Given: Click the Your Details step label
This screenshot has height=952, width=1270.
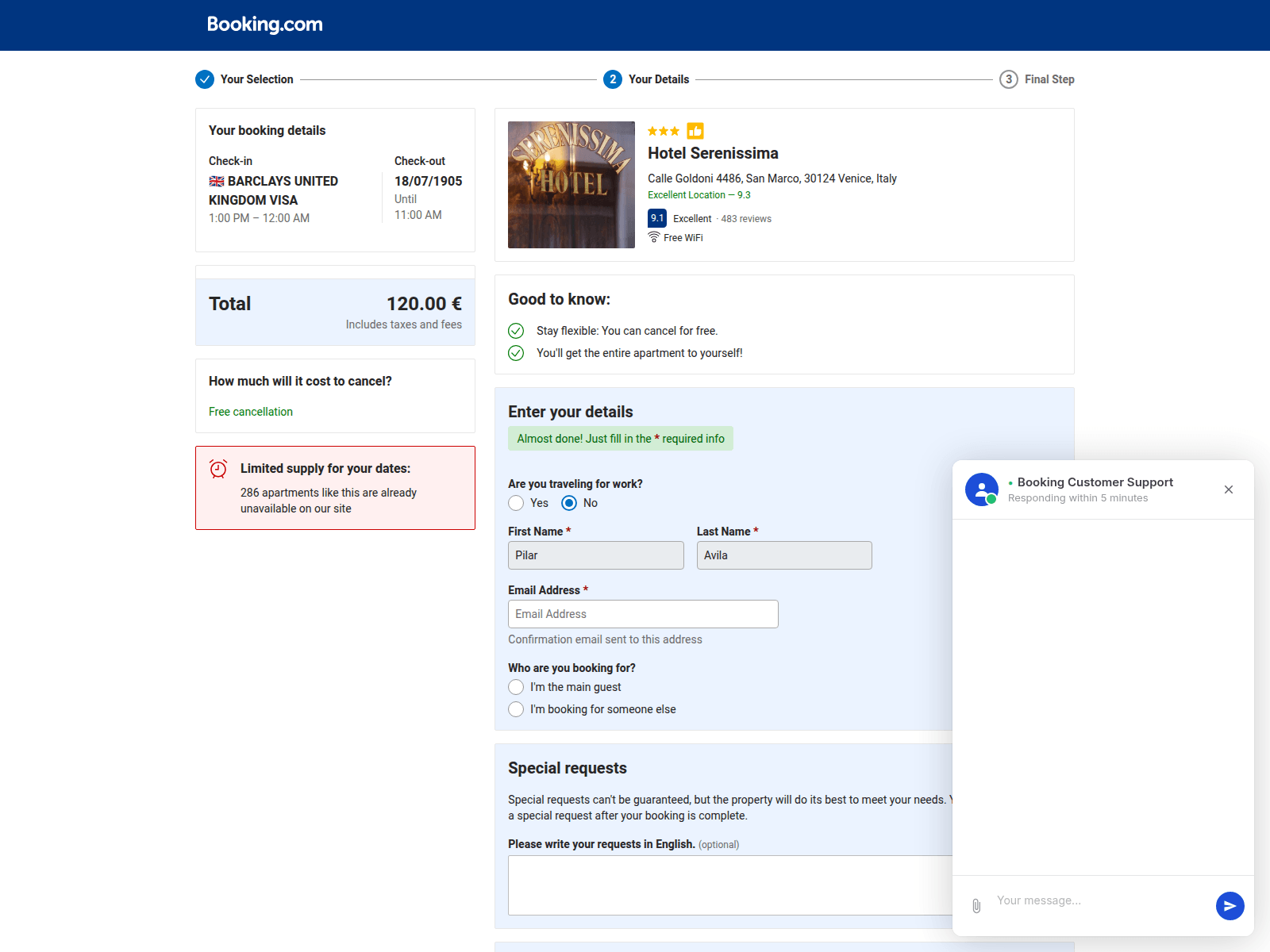Looking at the screenshot, I should point(659,79).
